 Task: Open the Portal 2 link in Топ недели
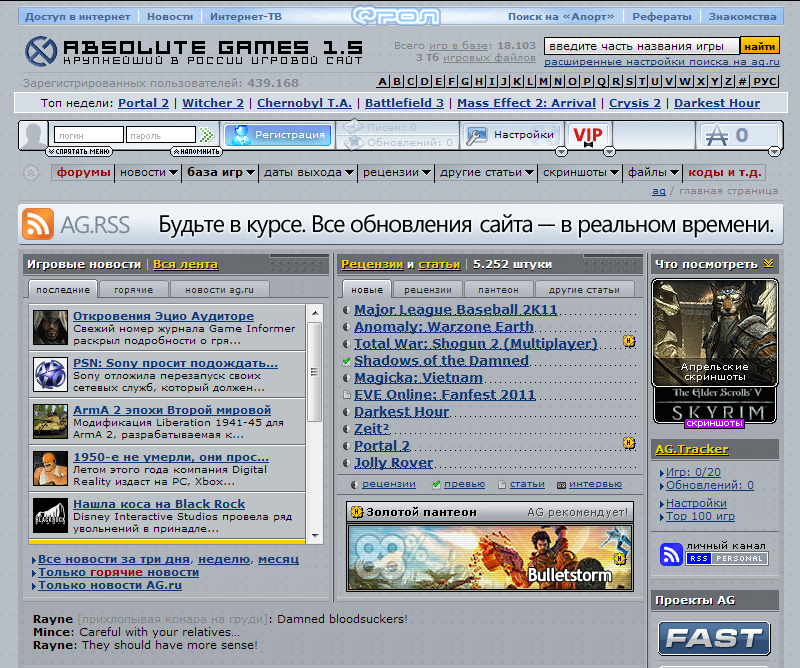point(143,103)
